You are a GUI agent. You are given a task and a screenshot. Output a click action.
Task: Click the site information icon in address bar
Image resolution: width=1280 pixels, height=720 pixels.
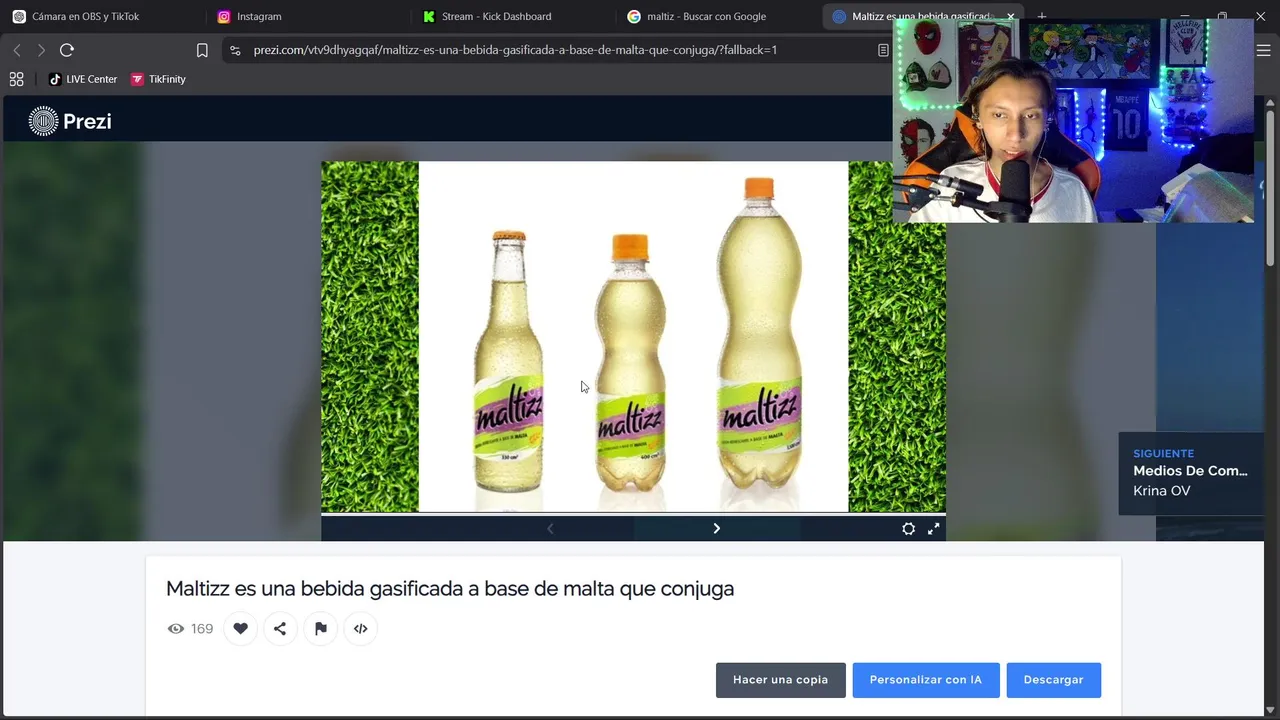pyautogui.click(x=234, y=50)
